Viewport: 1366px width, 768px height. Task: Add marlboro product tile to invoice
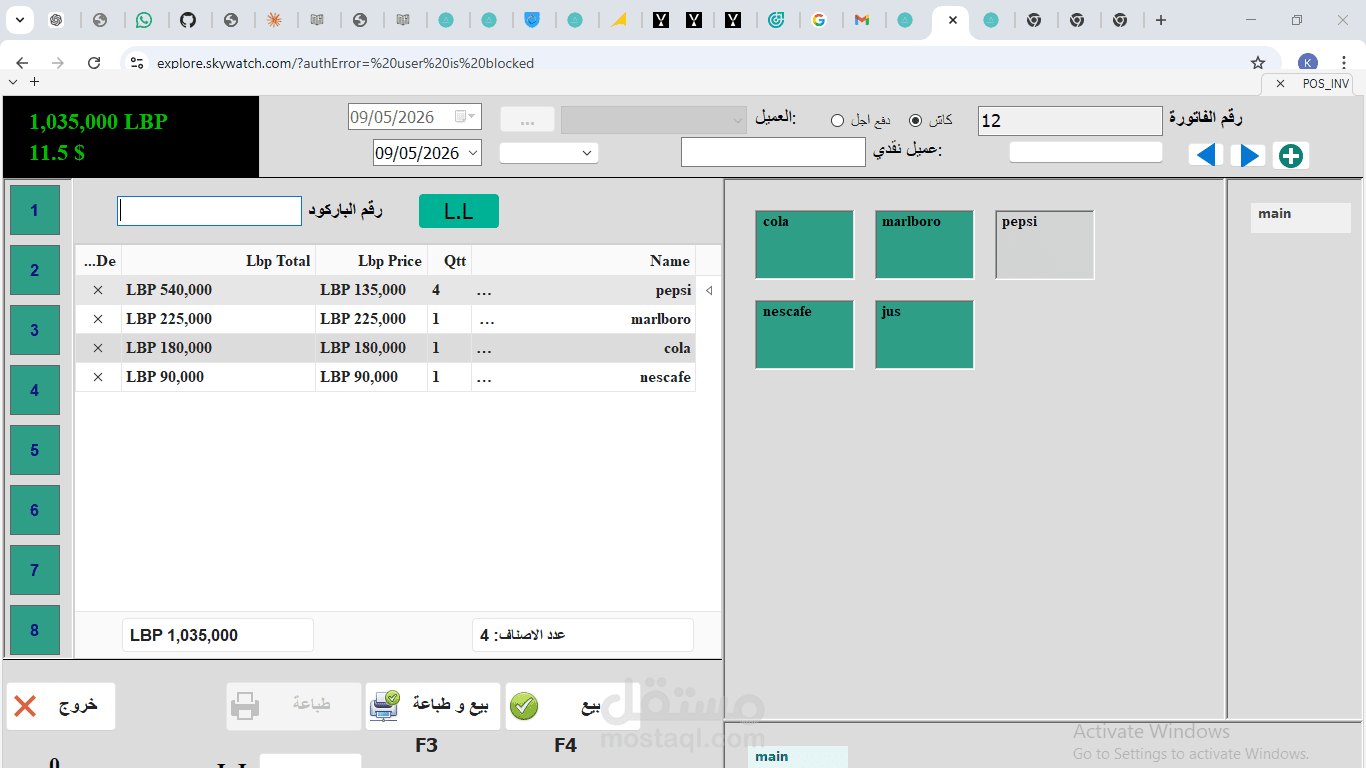pos(924,244)
